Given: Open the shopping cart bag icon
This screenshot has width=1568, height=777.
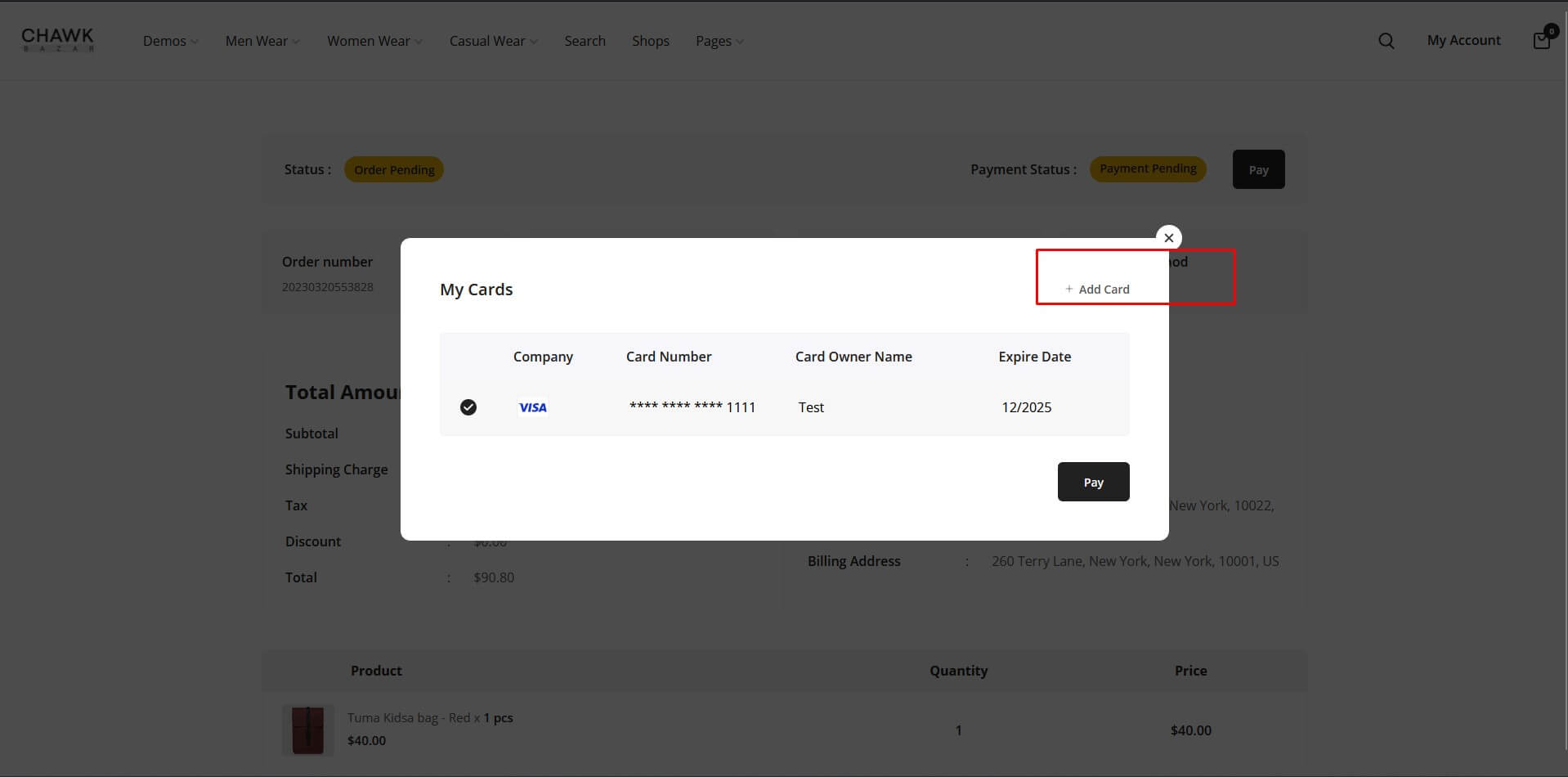Looking at the screenshot, I should point(1541,40).
